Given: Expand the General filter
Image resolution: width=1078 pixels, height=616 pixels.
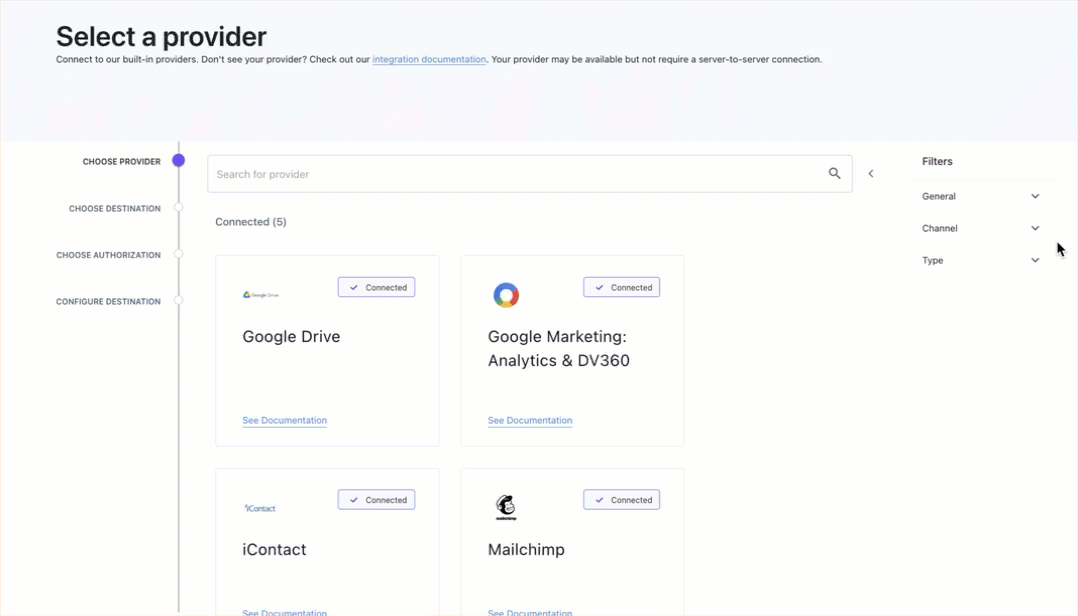Looking at the screenshot, I should point(980,196).
